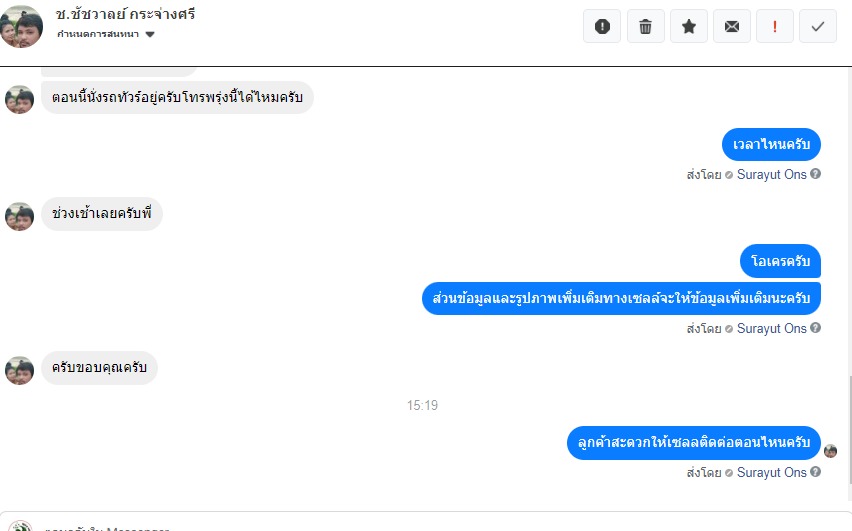
Task: Mark conversation unread with envelope icon
Action: 732,26
